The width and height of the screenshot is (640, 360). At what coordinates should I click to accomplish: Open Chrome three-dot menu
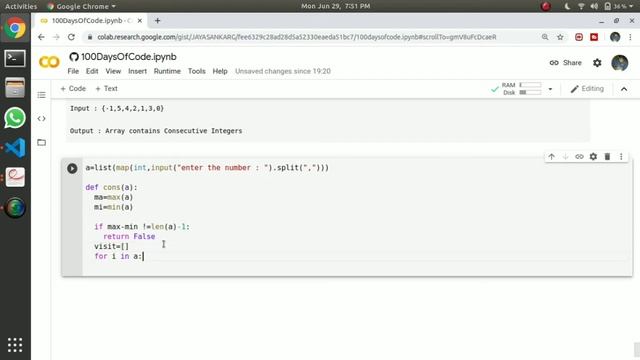[x=630, y=37]
